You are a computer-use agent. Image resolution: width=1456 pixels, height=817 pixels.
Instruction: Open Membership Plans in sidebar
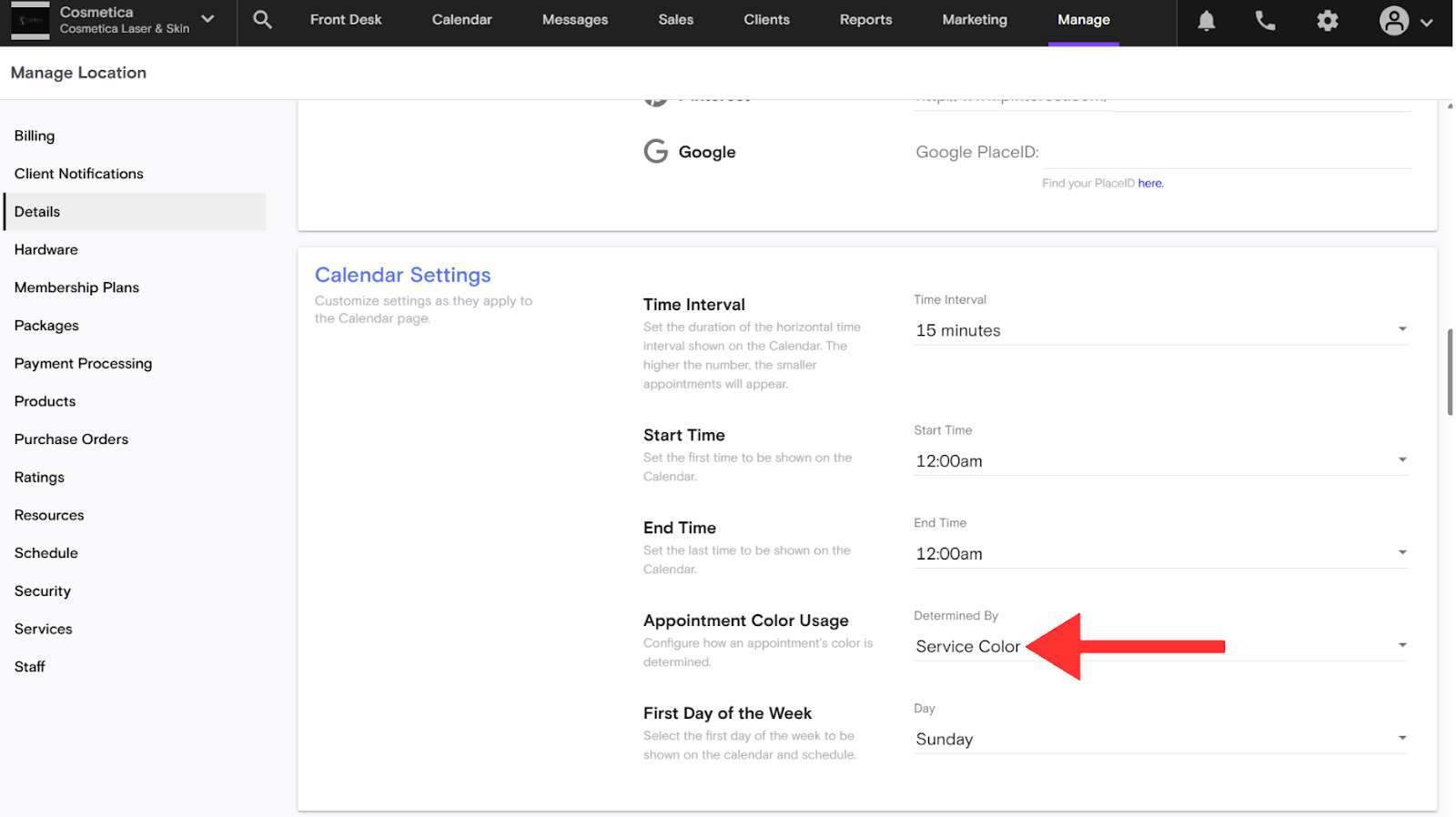tap(77, 287)
